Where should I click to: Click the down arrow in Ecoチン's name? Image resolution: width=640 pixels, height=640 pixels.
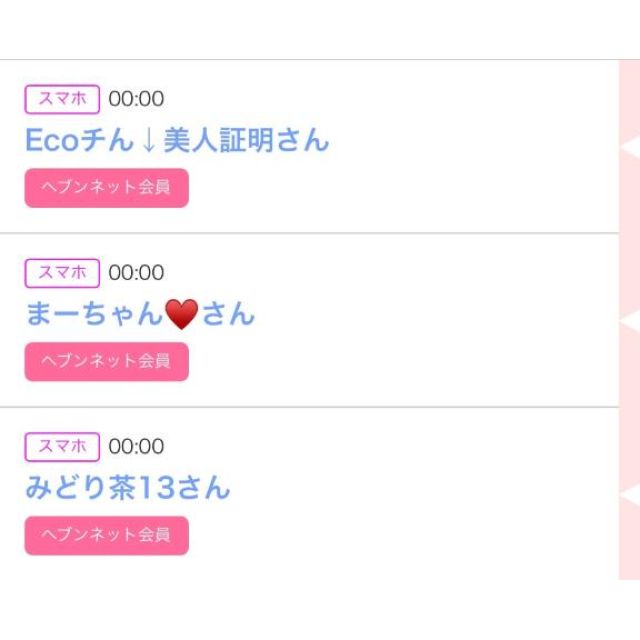point(148,141)
